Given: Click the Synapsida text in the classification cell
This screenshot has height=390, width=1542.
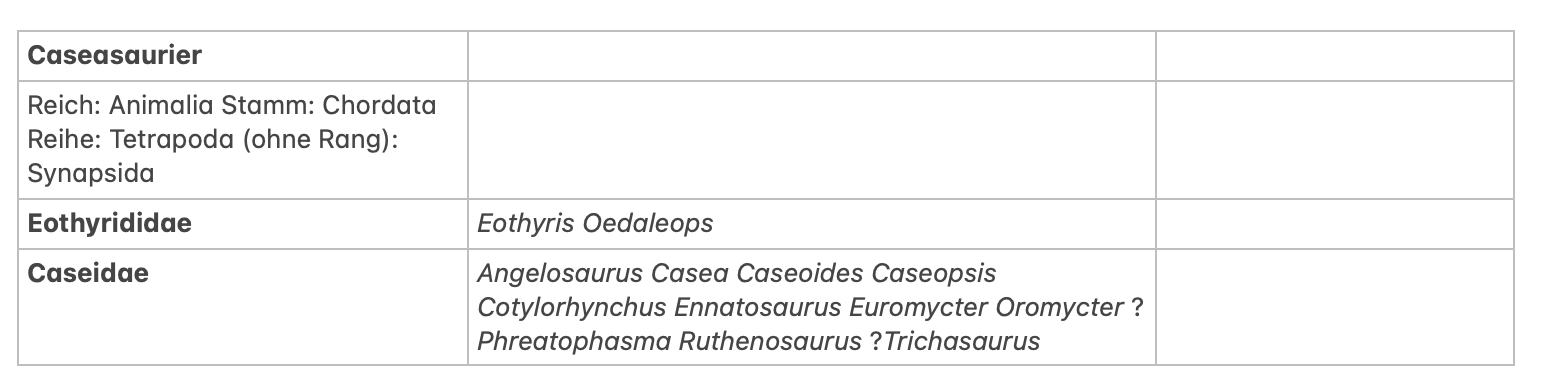Looking at the screenshot, I should coord(91,174).
